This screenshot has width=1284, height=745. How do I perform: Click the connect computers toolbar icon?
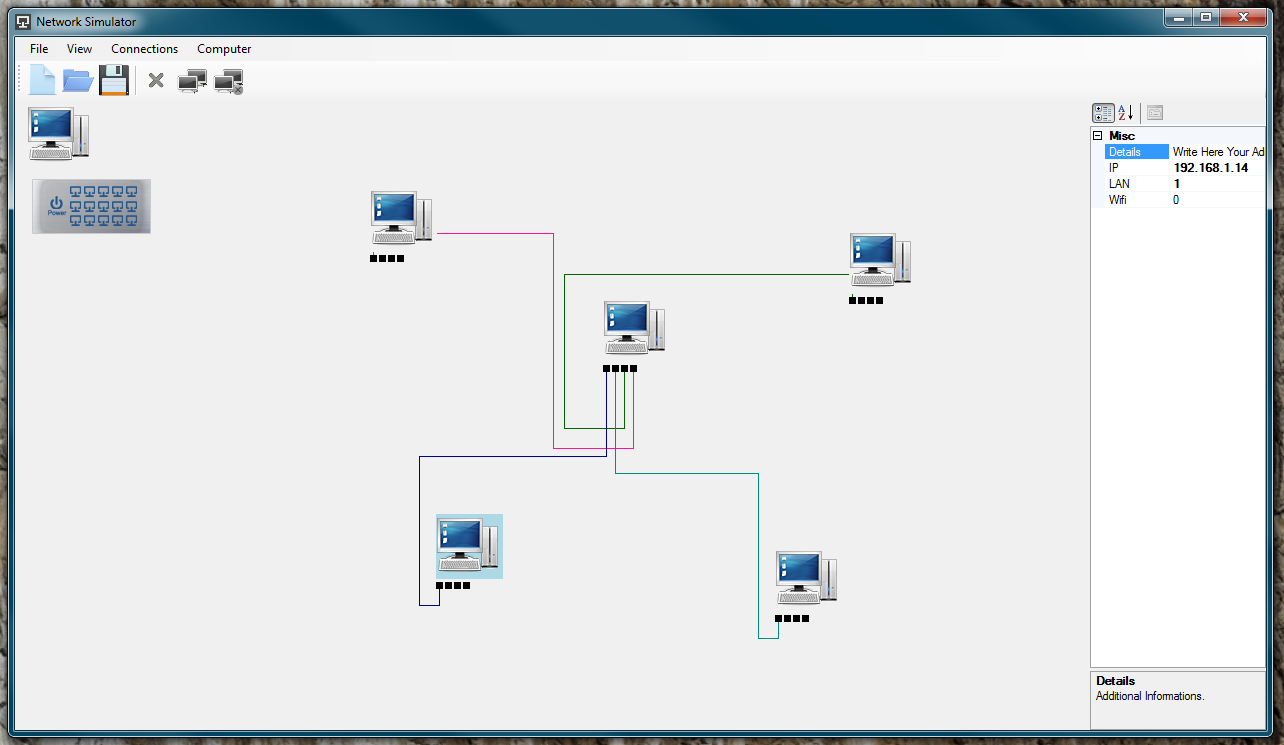192,81
